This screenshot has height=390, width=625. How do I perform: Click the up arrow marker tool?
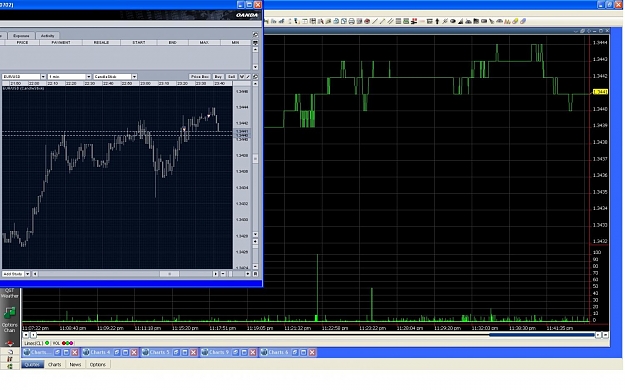437,21
